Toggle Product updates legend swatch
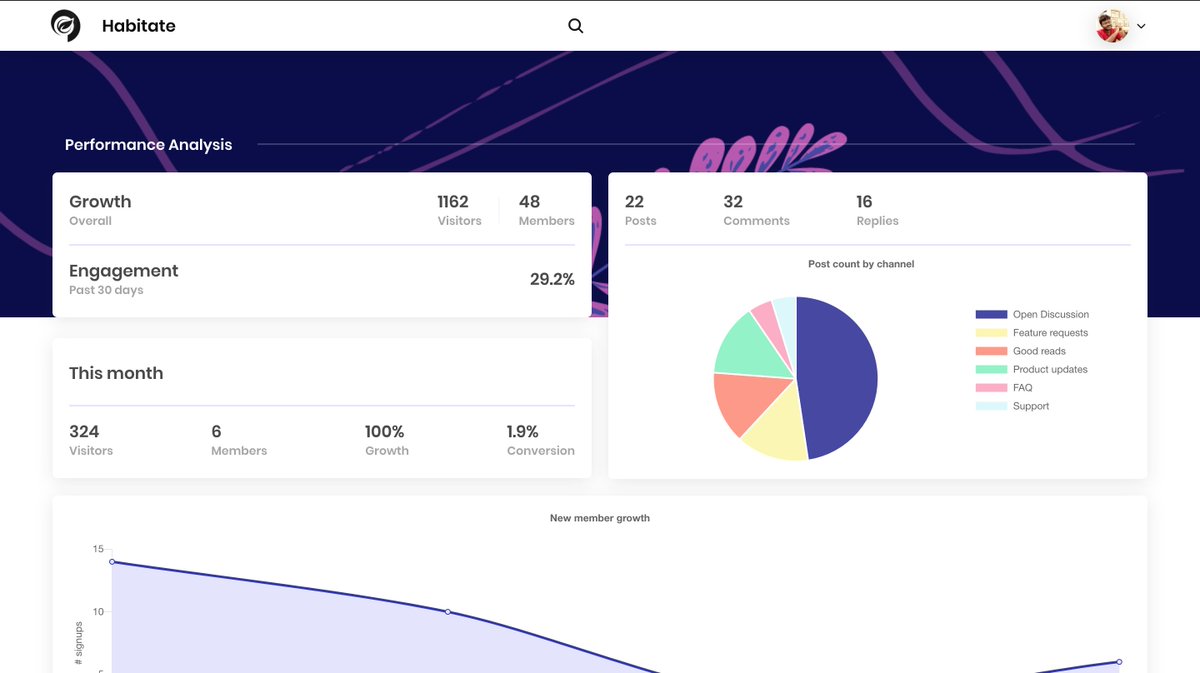 [991, 369]
